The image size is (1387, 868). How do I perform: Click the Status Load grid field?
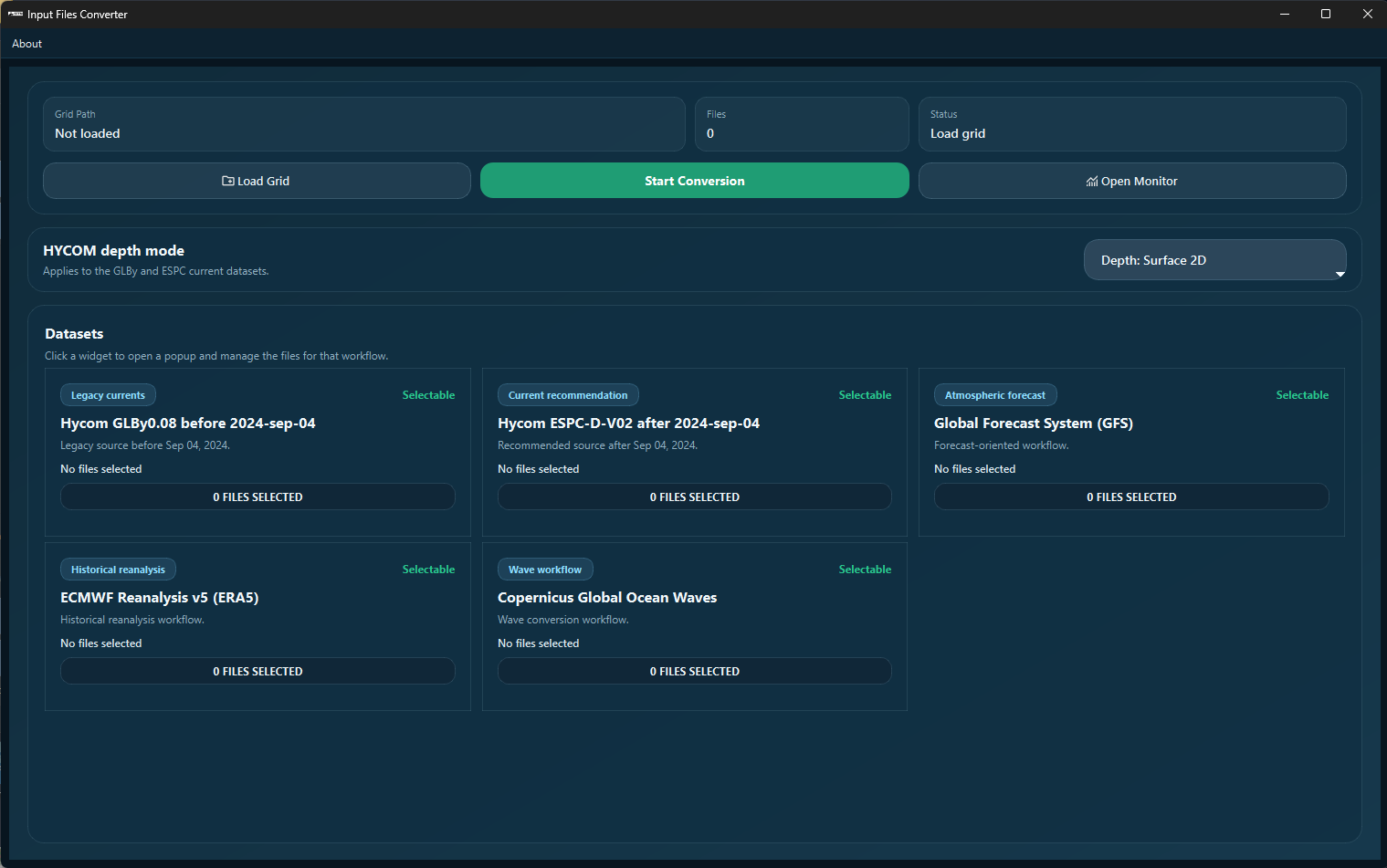(1132, 124)
